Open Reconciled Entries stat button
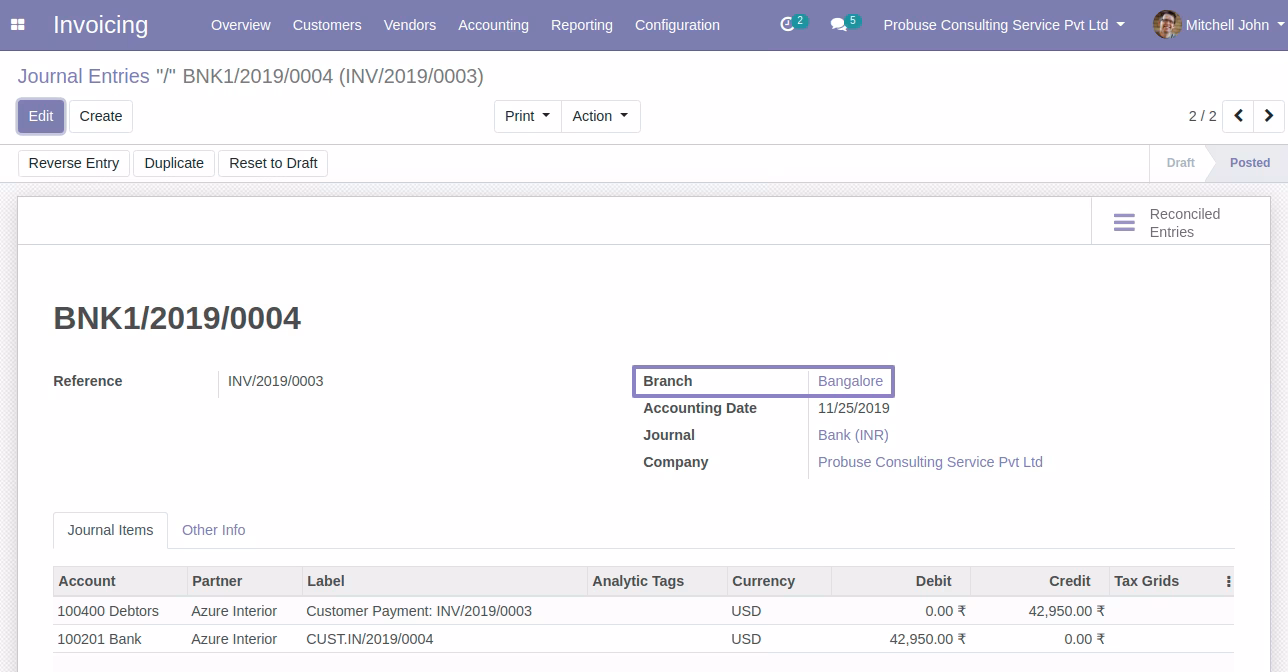This screenshot has height=672, width=1288. (1180, 222)
